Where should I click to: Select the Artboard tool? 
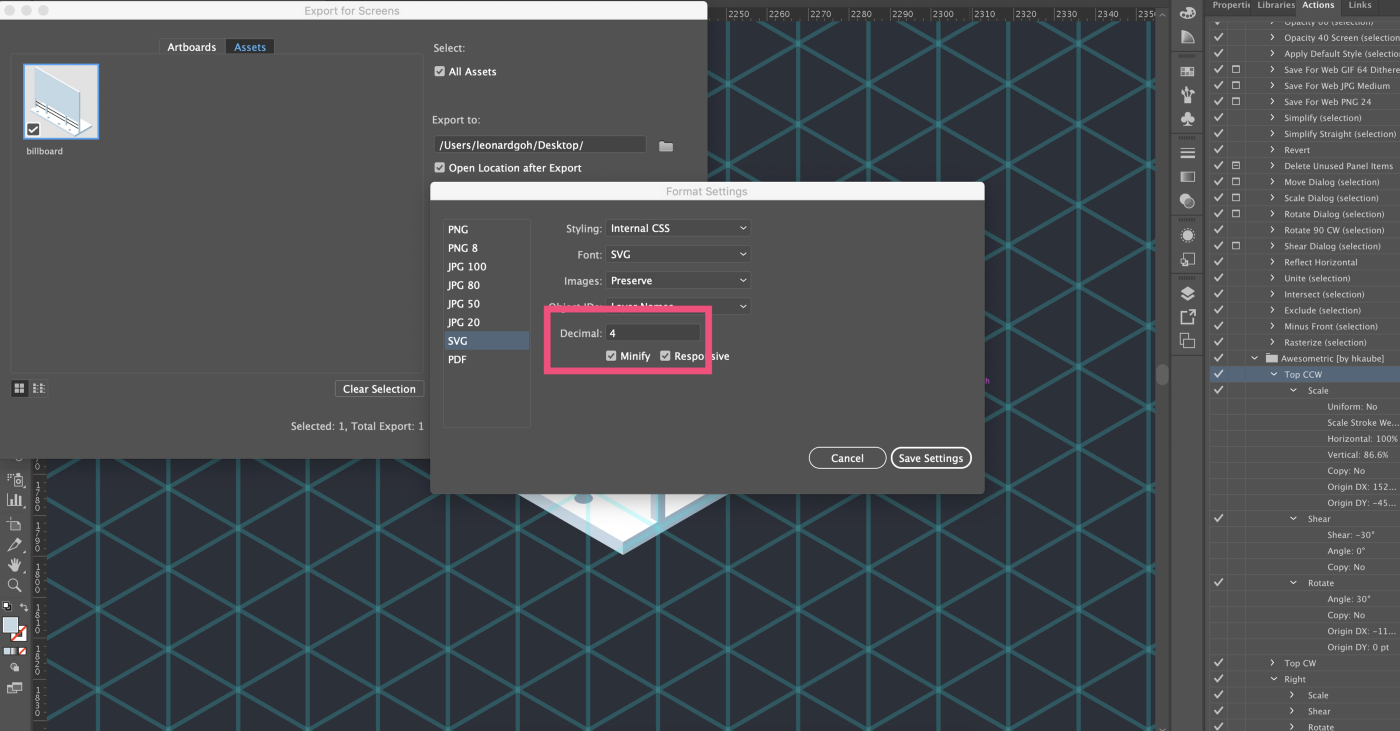click(x=14, y=524)
